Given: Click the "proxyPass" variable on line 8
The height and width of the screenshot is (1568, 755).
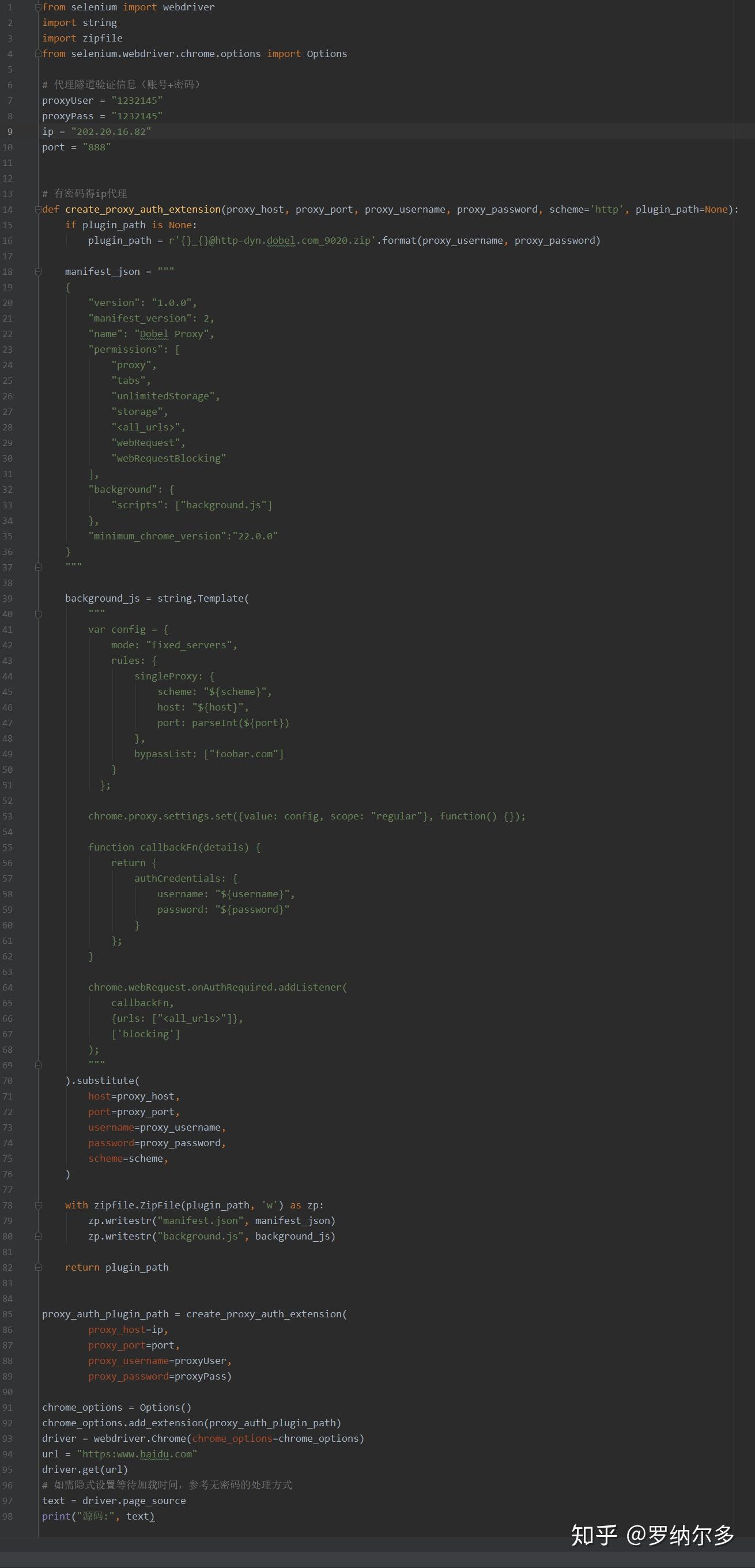Looking at the screenshot, I should [x=67, y=116].
